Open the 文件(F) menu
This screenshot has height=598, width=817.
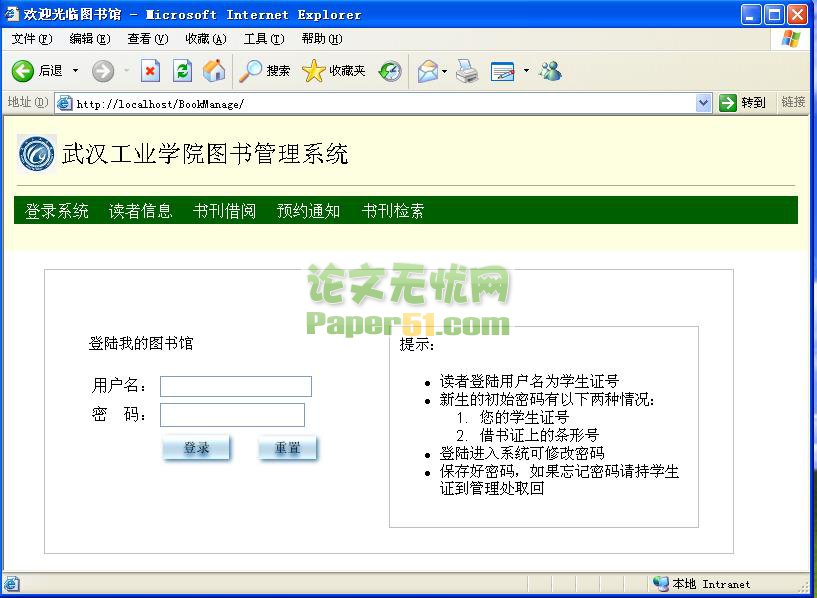pyautogui.click(x=32, y=39)
